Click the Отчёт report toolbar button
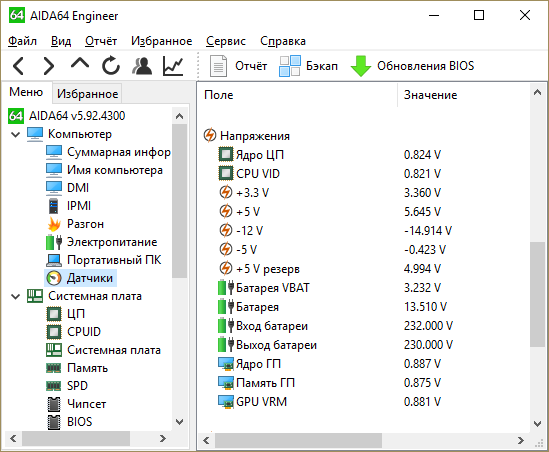This screenshot has width=549, height=452. 238,66
